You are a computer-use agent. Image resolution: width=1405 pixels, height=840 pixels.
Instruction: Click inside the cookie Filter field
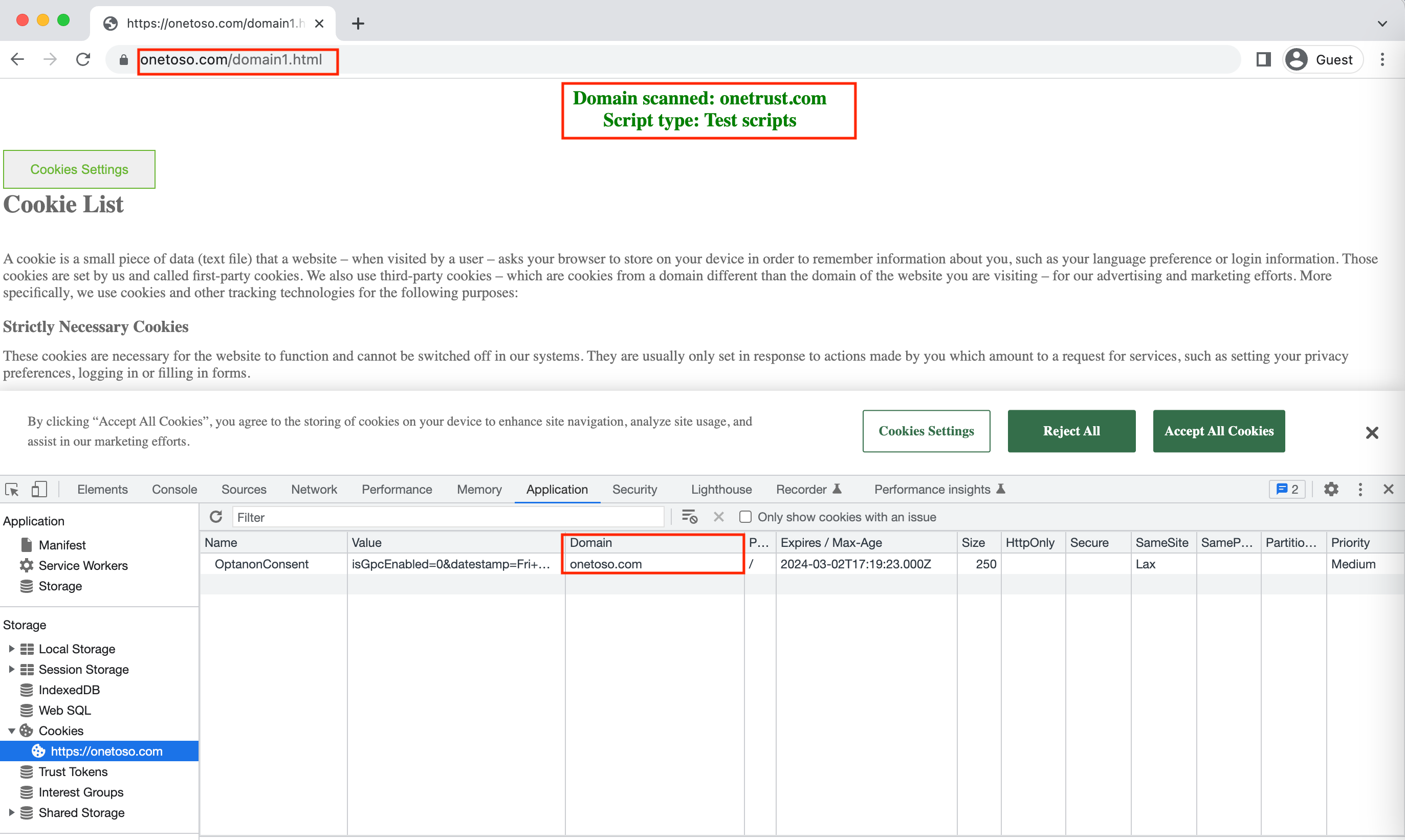click(447, 517)
